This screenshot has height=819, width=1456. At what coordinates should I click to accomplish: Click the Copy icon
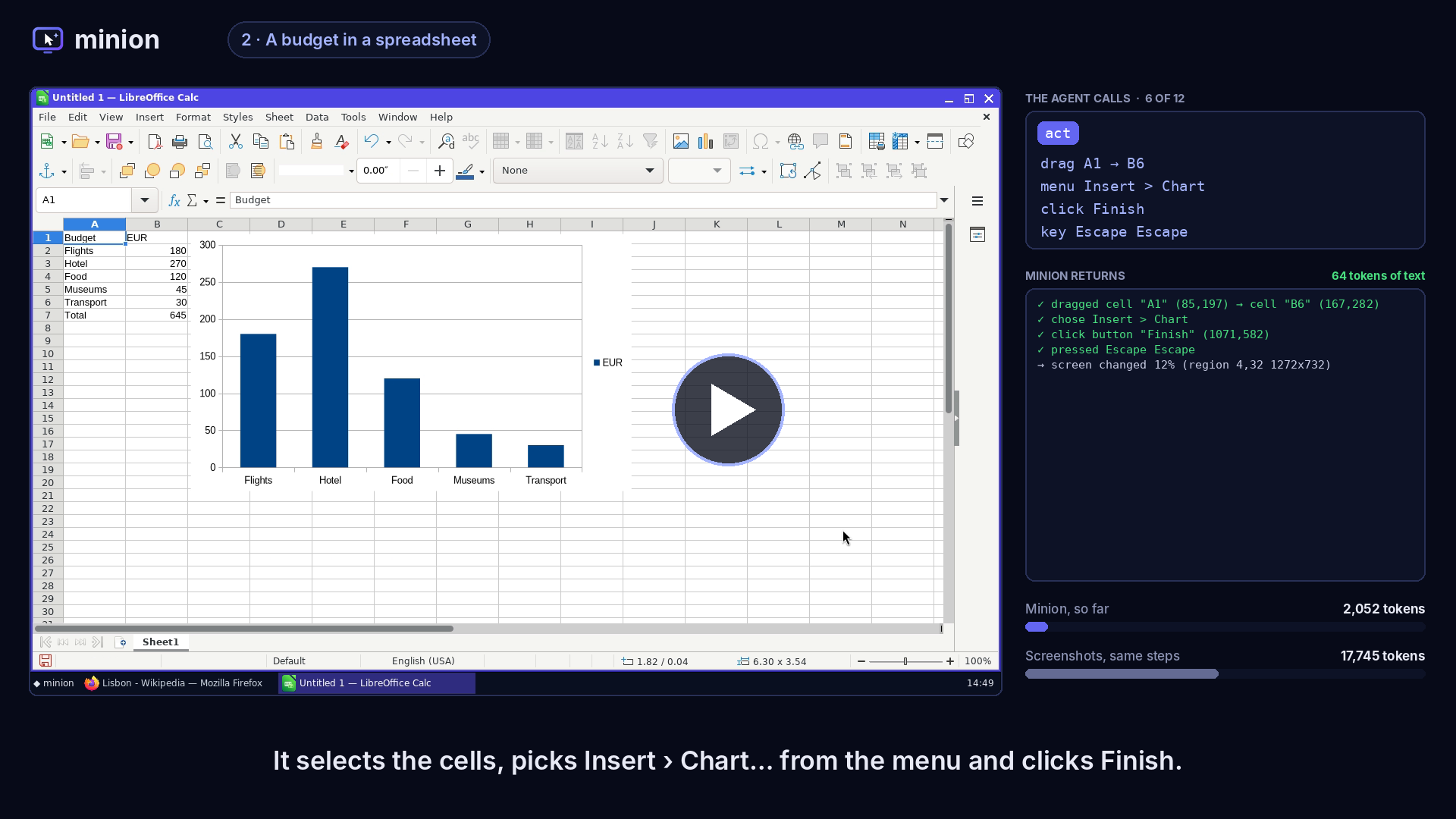click(260, 142)
